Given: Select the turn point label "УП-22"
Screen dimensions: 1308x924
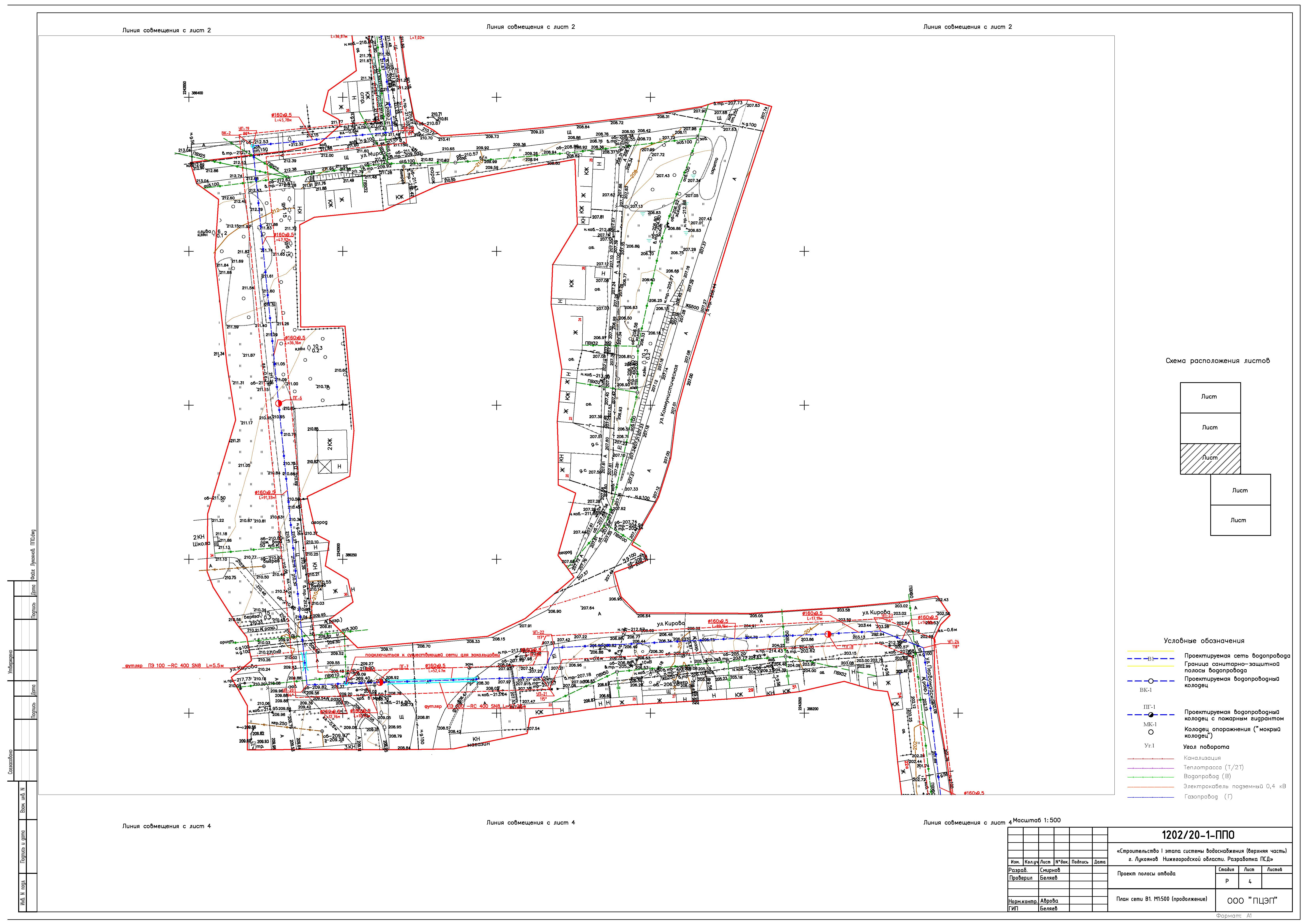Looking at the screenshot, I should pyautogui.click(x=538, y=632).
